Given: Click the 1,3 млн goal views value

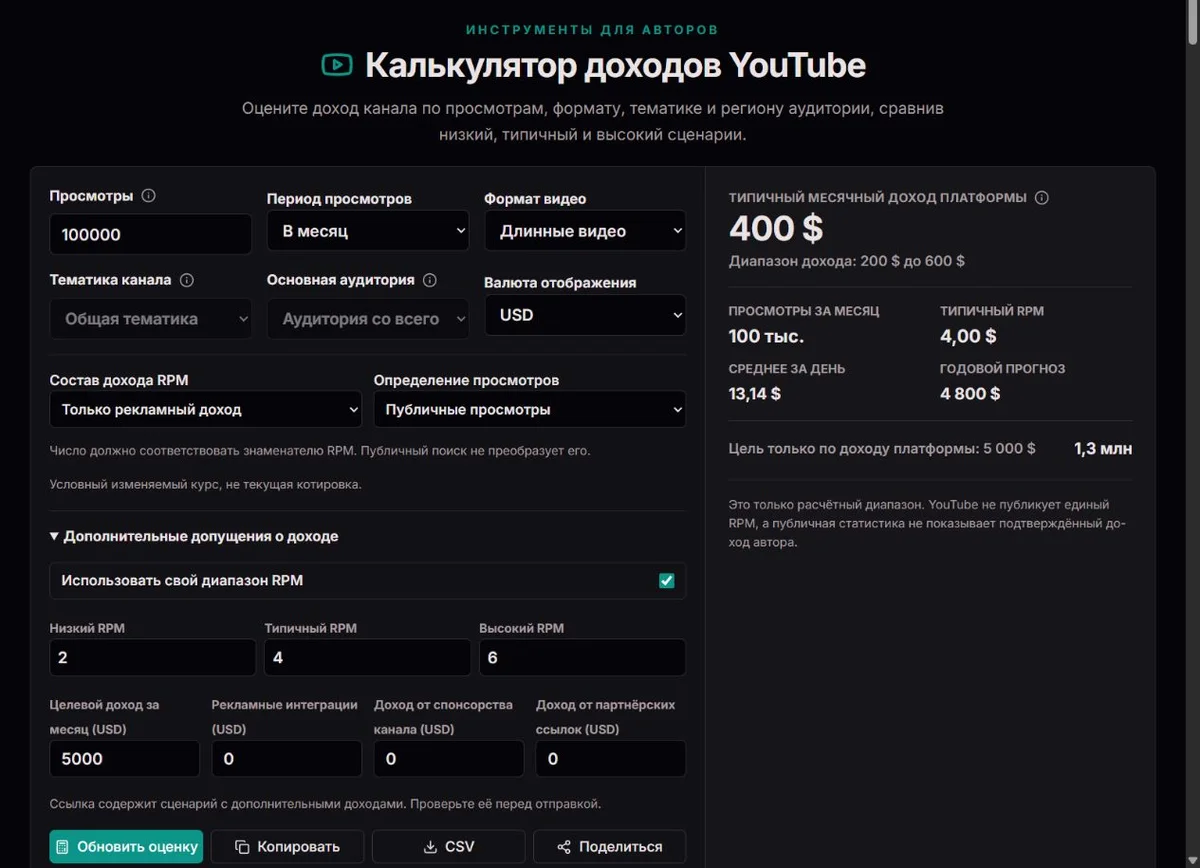Looking at the screenshot, I should point(1103,449).
